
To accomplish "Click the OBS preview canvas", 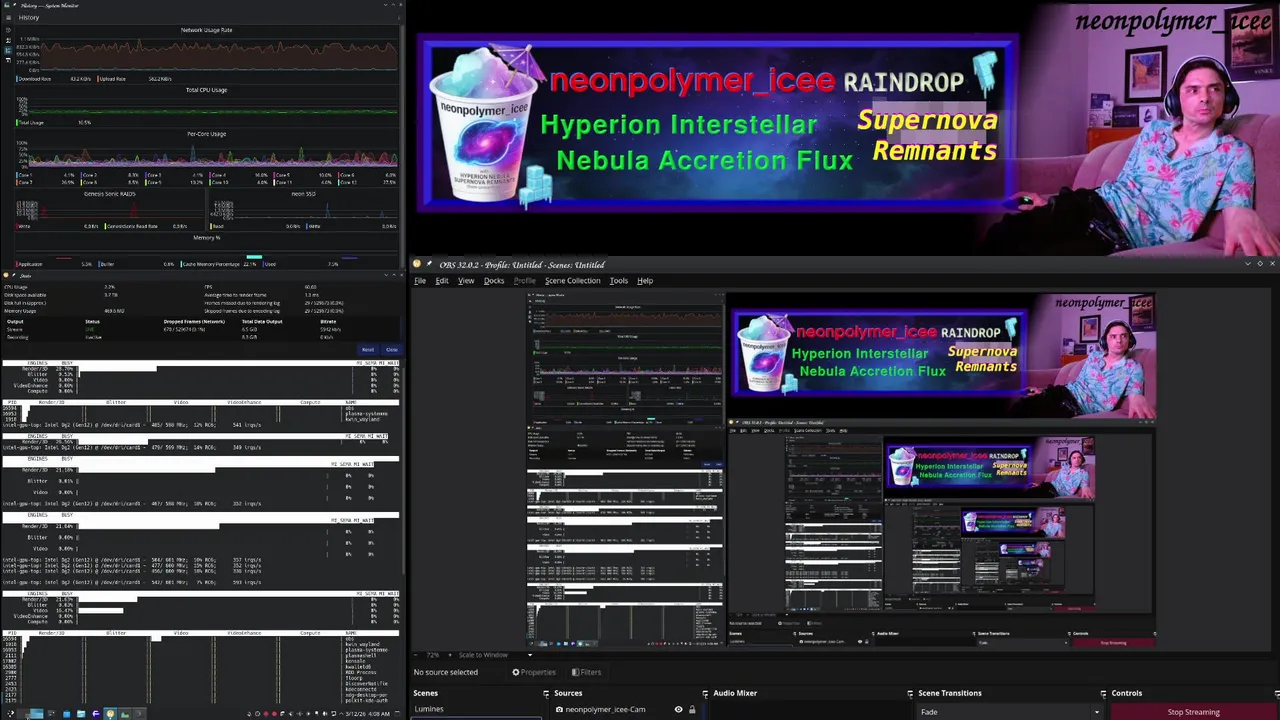I will click(x=841, y=470).
